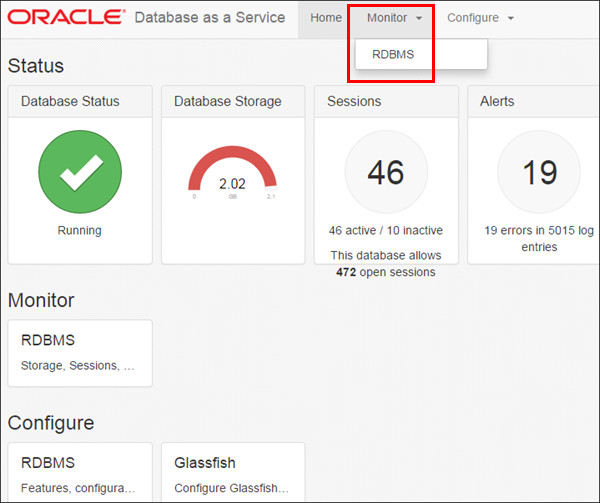Go to the Home tab
600x503 pixels.
tap(326, 18)
